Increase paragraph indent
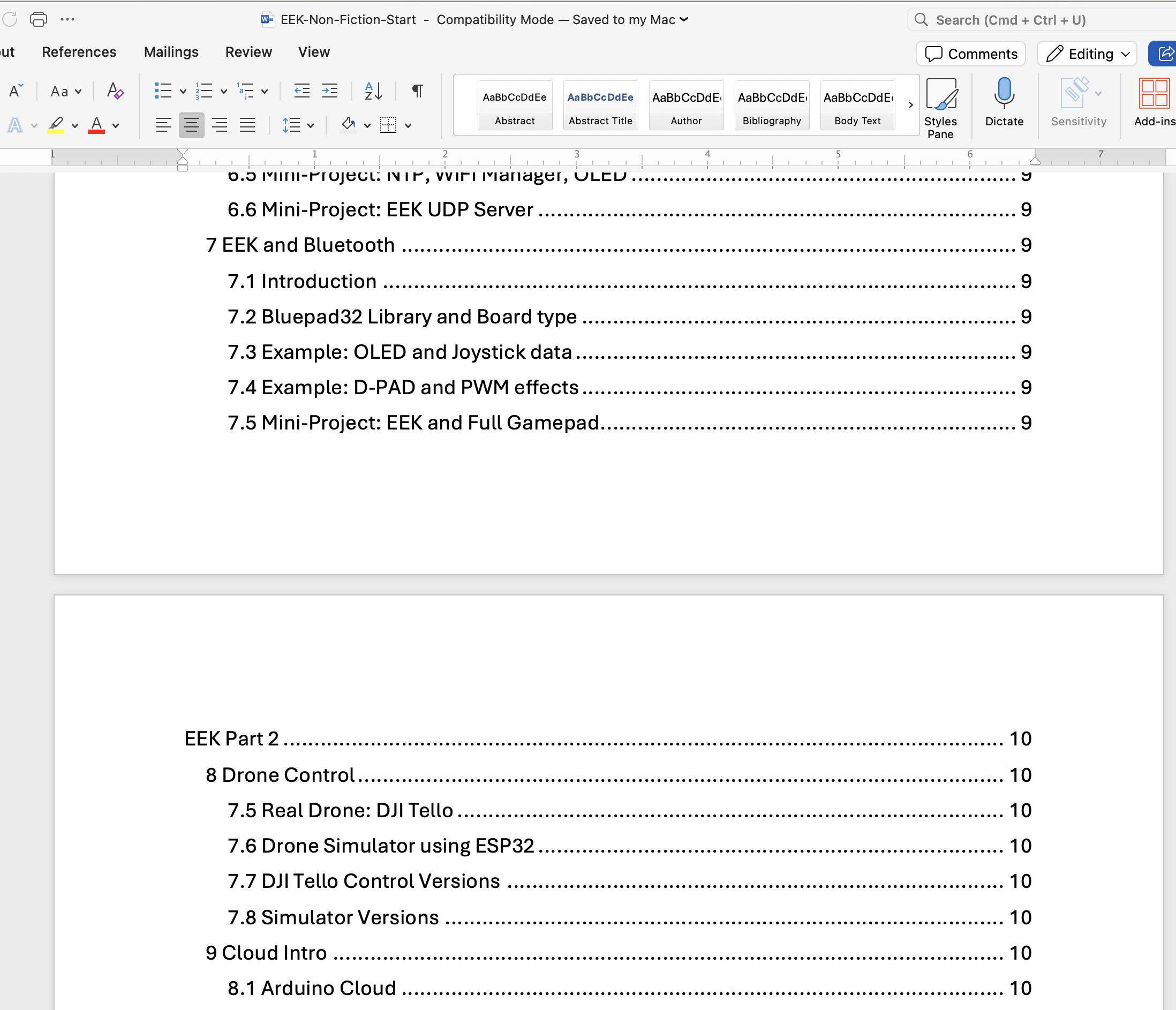 point(330,91)
